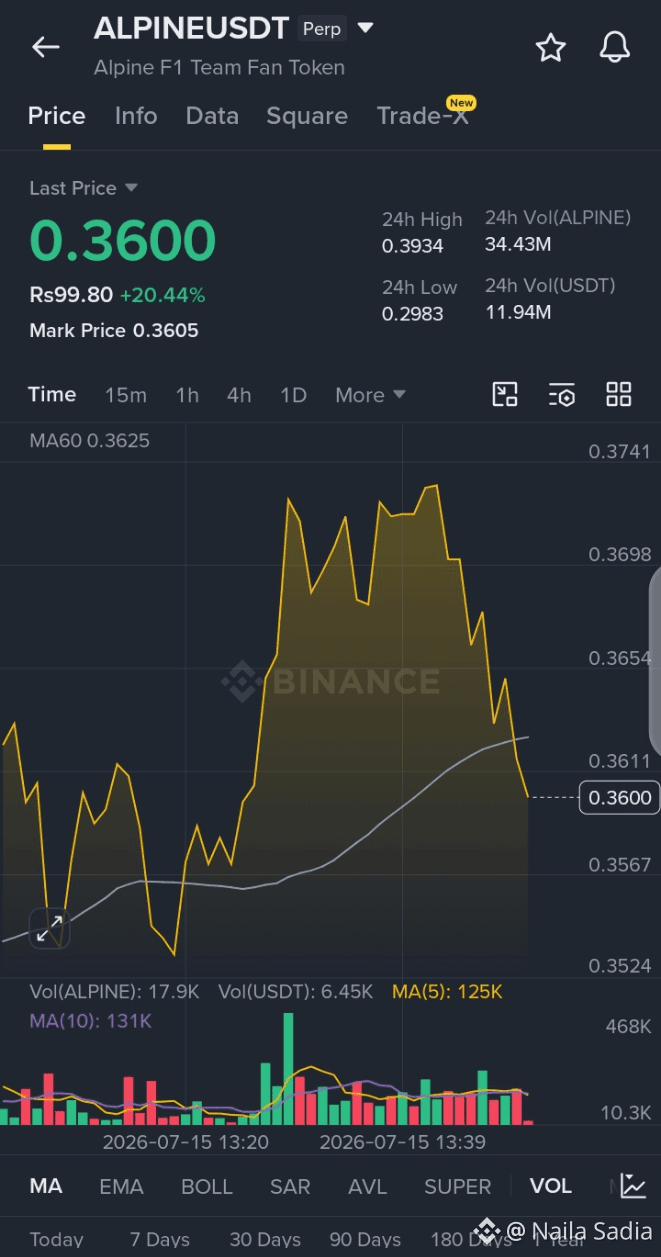Toggle the EMA indicator
This screenshot has width=661, height=1257.
tap(121, 1187)
